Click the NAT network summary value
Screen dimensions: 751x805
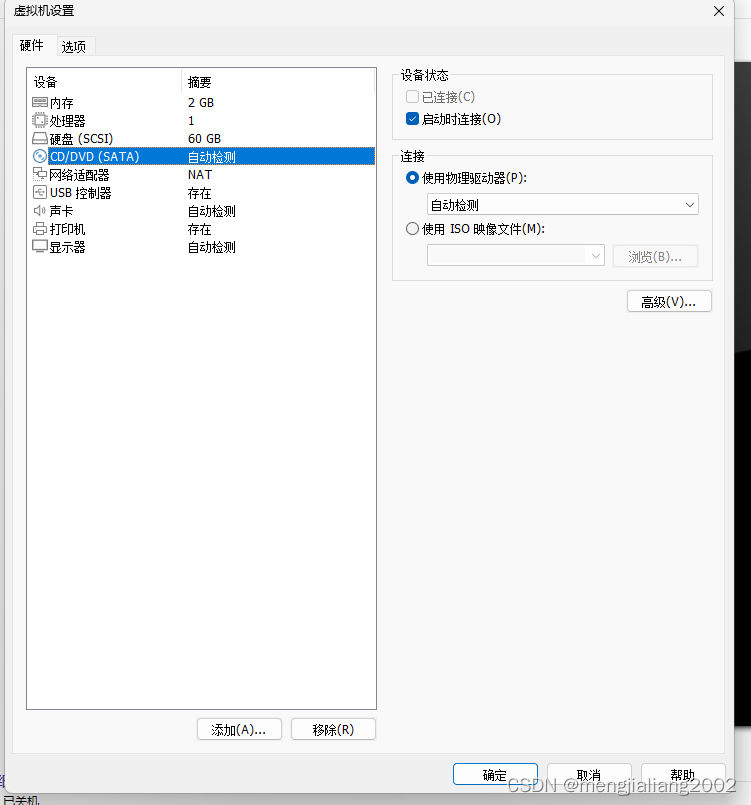[x=200, y=175]
